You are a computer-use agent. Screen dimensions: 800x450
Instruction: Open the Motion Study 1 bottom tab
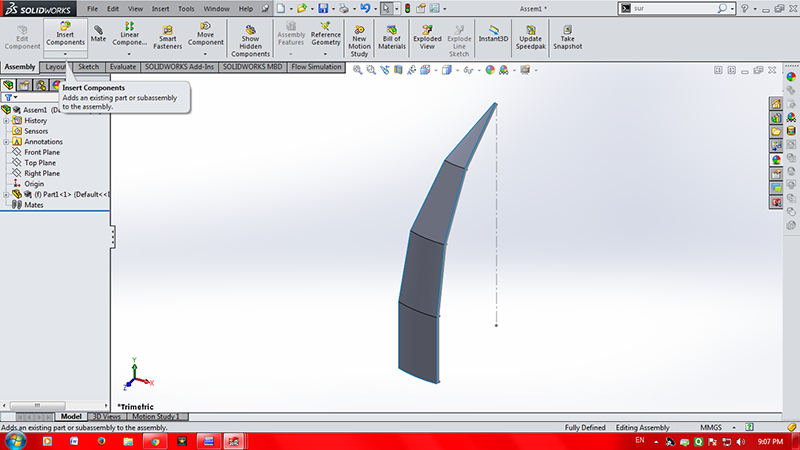[156, 416]
